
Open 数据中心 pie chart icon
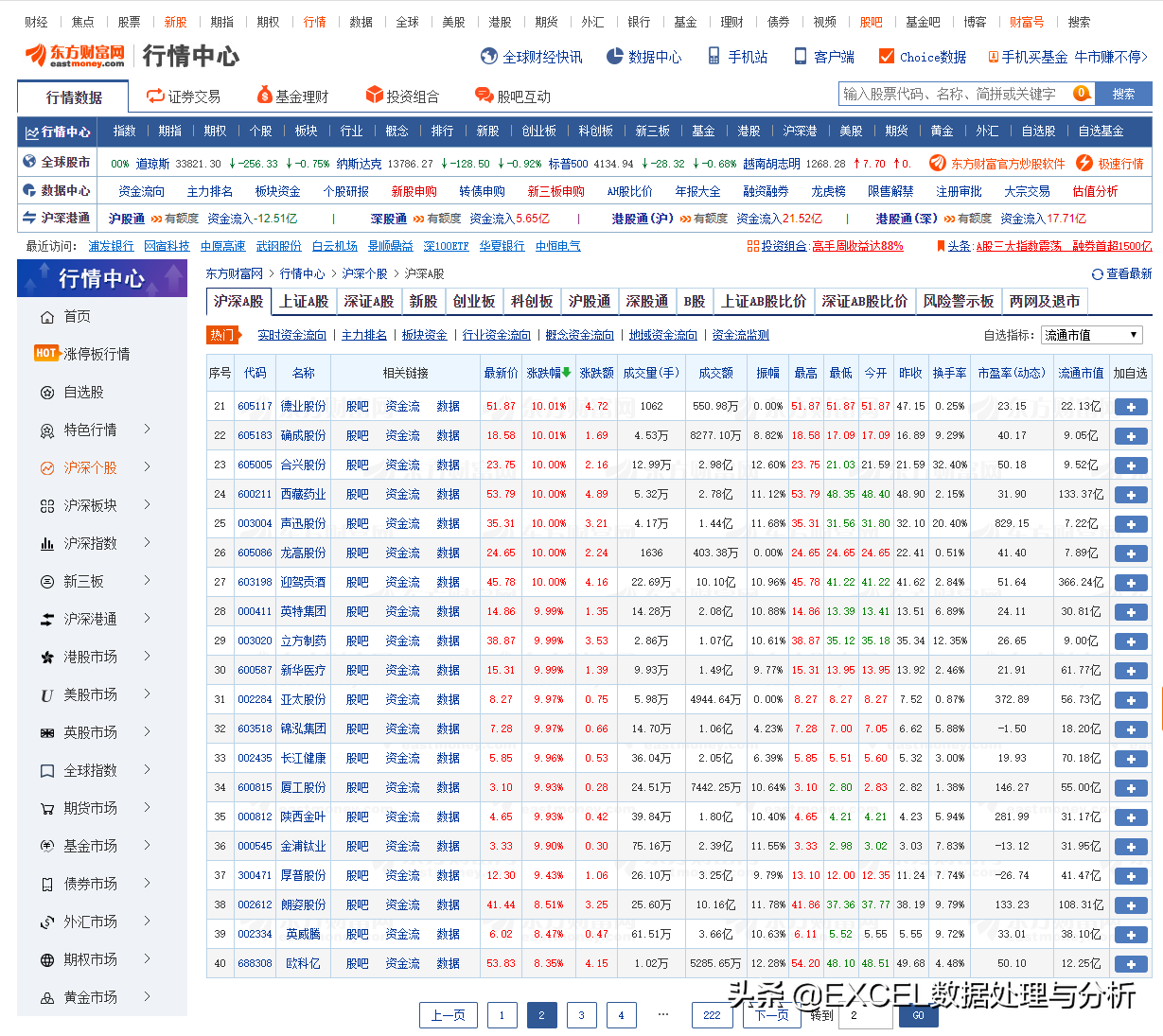614,57
